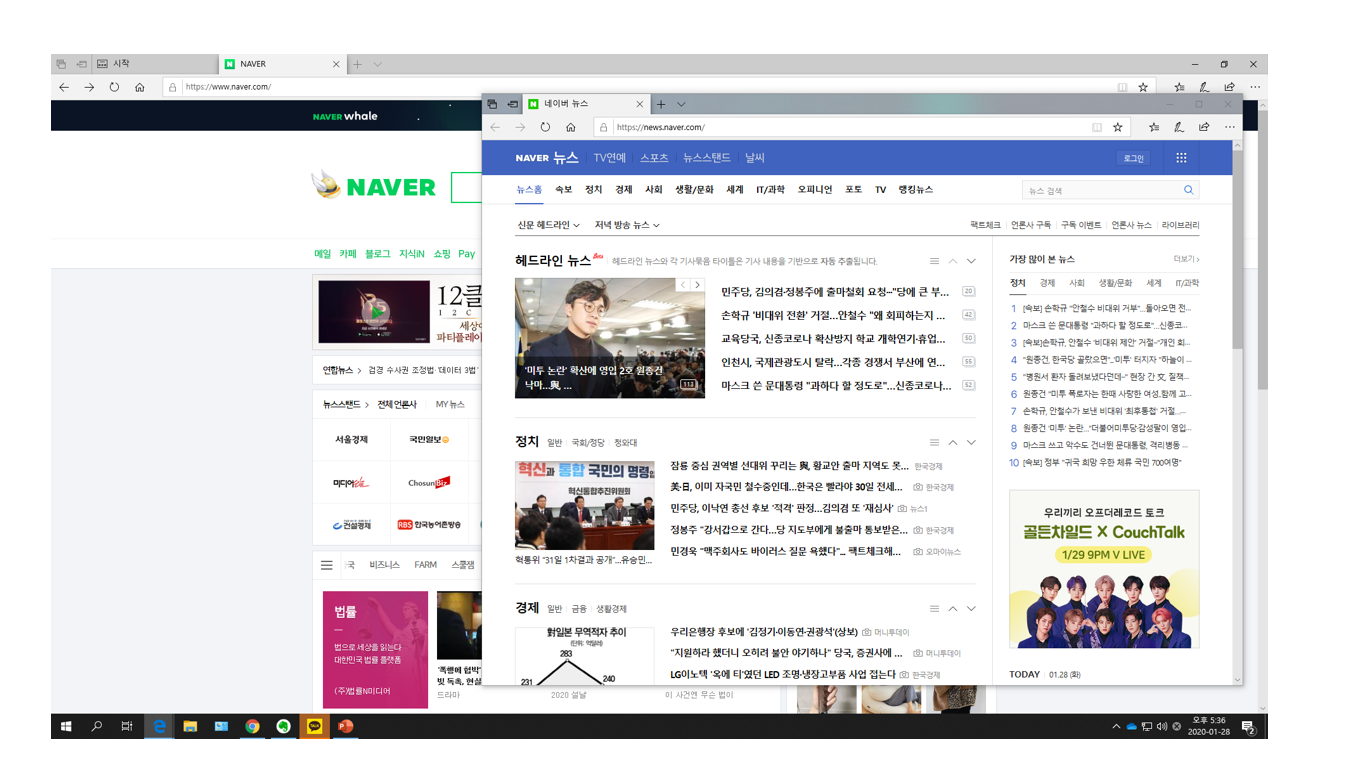Open headline photo of 원종건 article
The height and width of the screenshot is (774, 1372).
610,338
